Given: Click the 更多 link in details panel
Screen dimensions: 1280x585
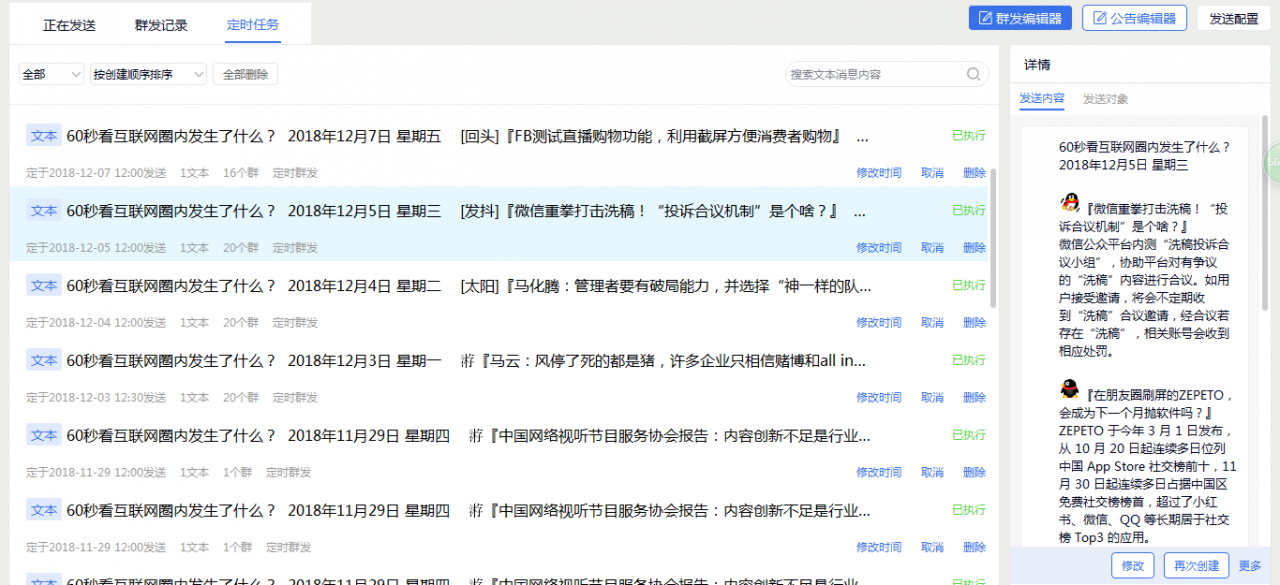Looking at the screenshot, I should 1250,565.
